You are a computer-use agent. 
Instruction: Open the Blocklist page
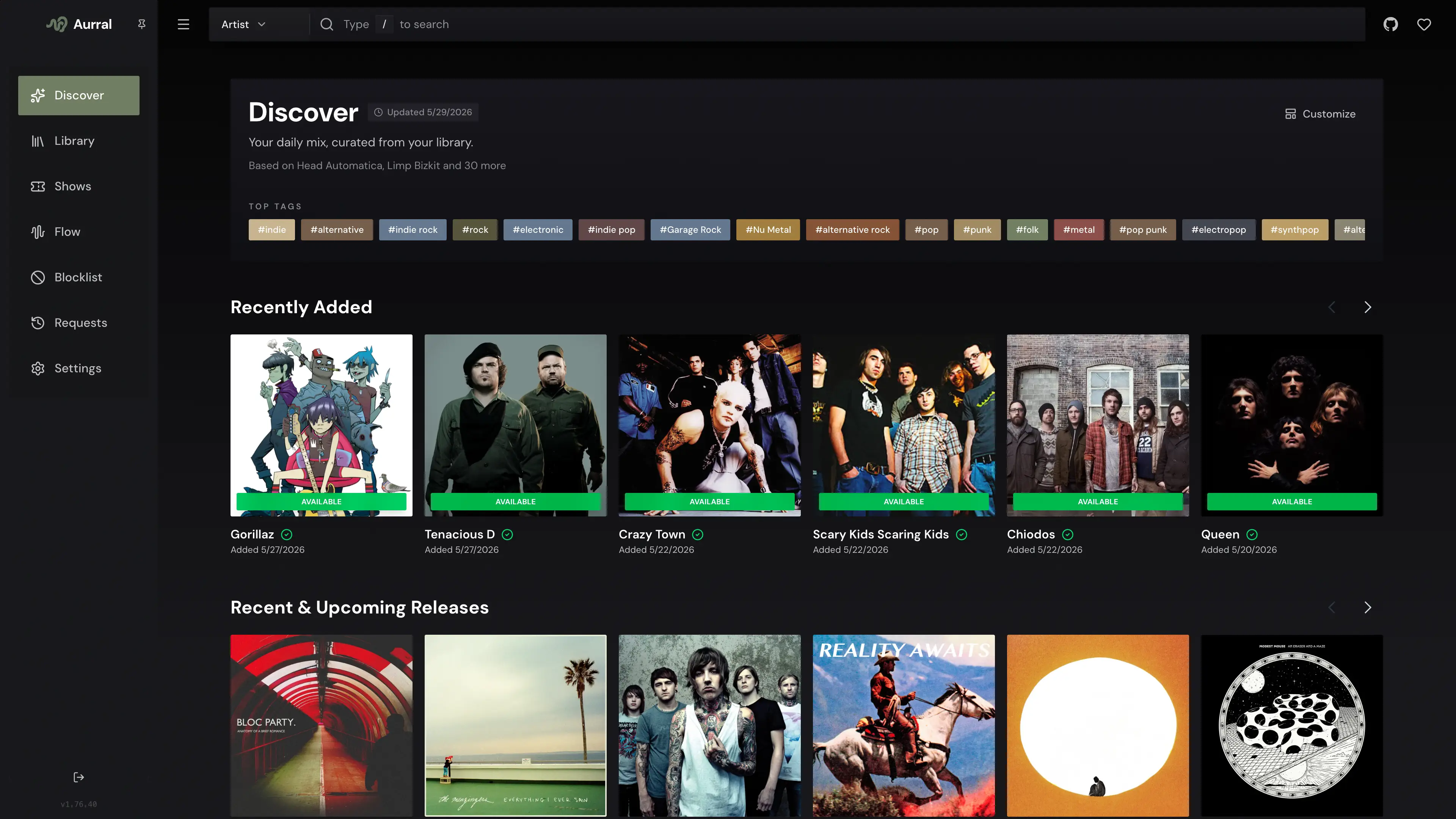tap(78, 278)
